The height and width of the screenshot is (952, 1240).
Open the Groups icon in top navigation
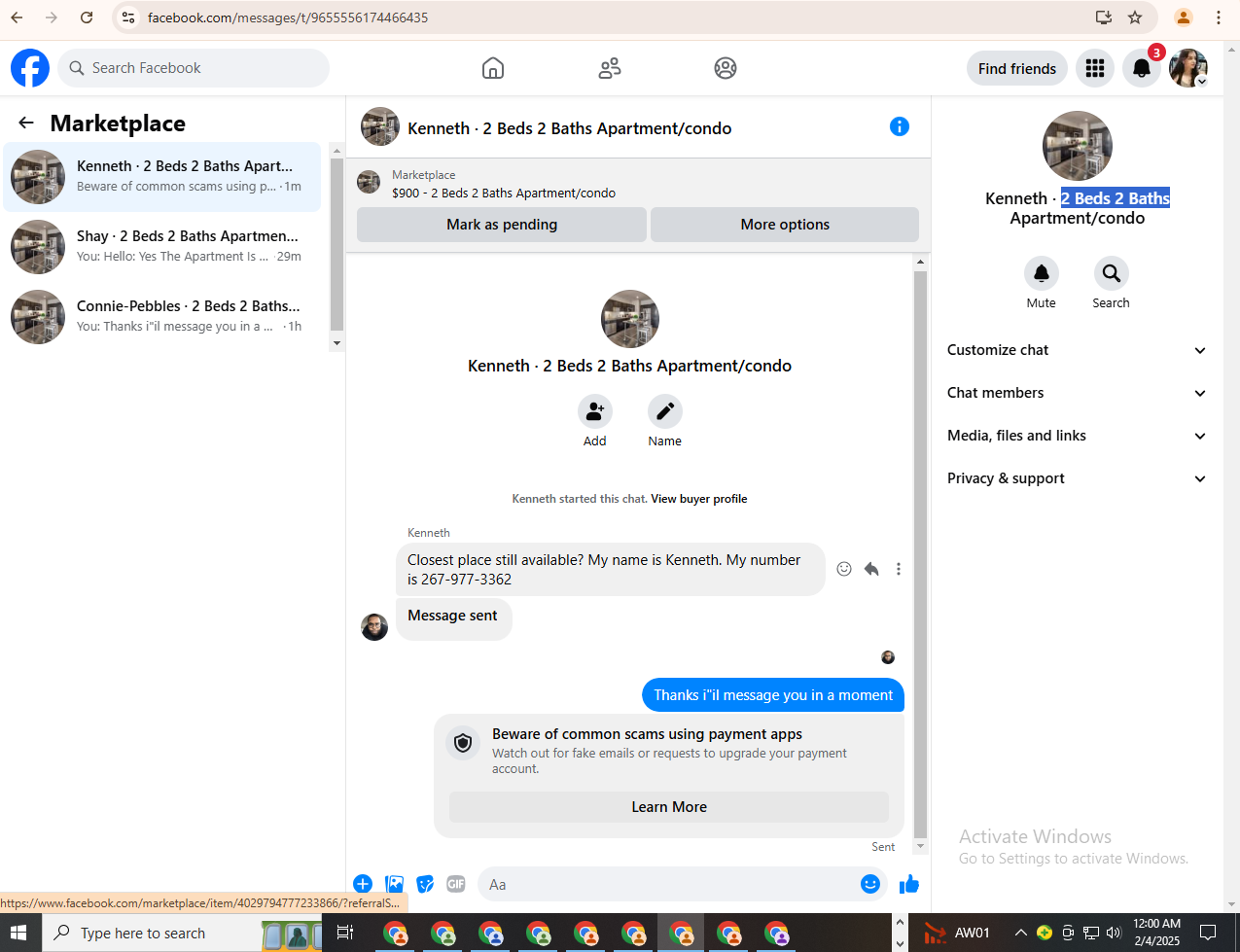pyautogui.click(x=726, y=68)
